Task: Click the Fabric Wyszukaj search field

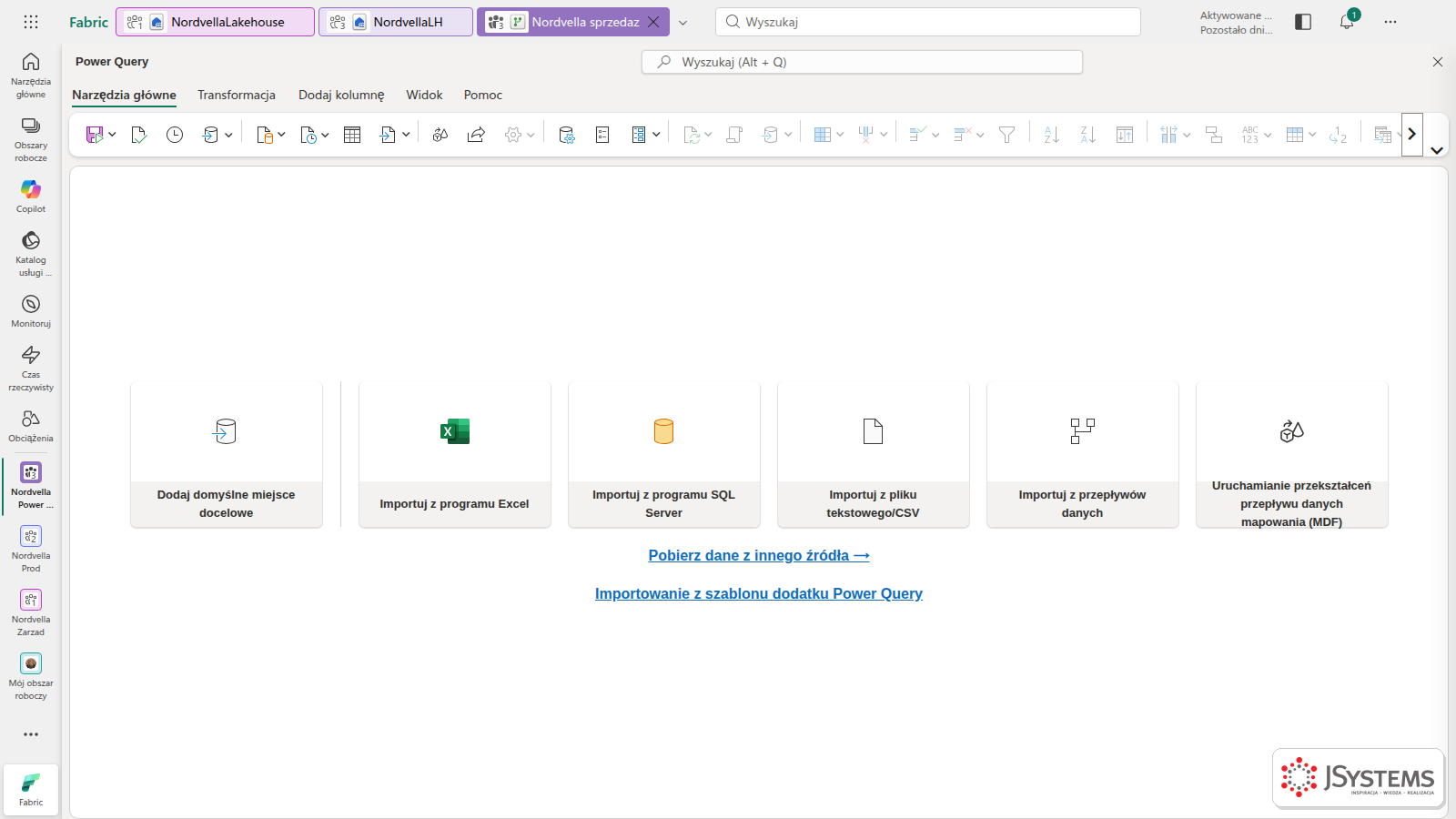Action: [x=928, y=22]
